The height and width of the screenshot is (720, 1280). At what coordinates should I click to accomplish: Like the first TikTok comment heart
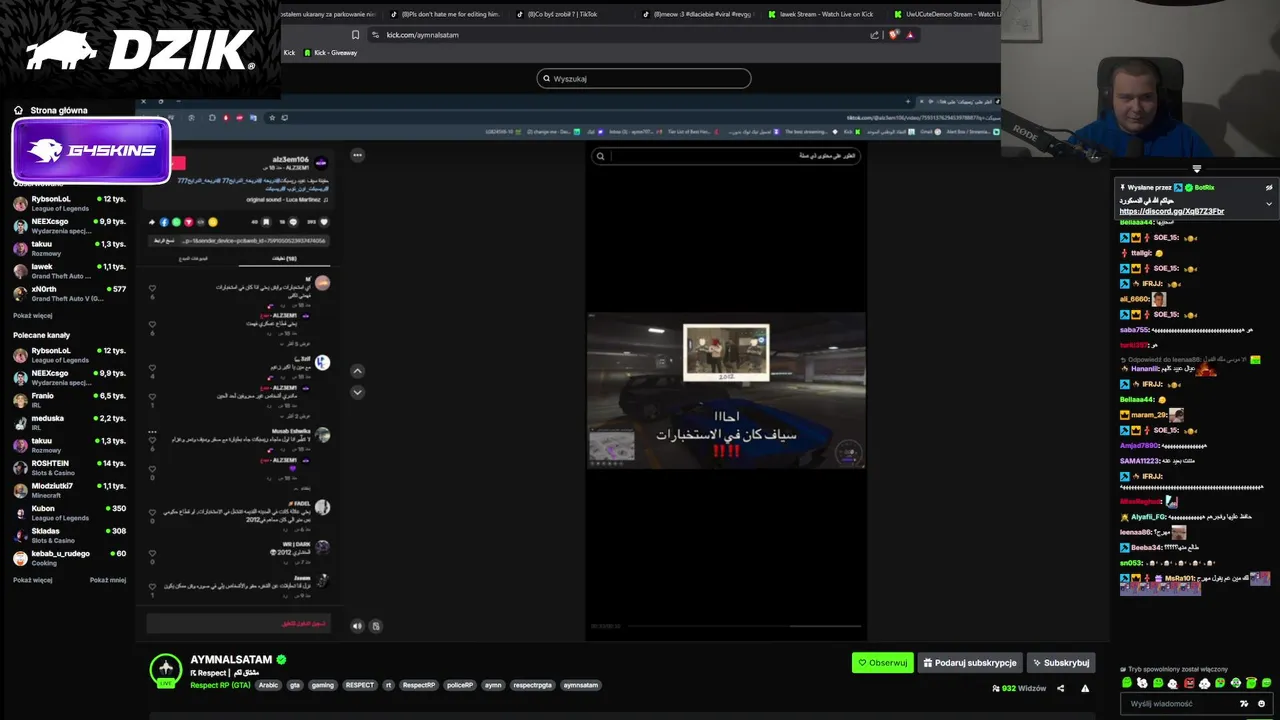(152, 288)
